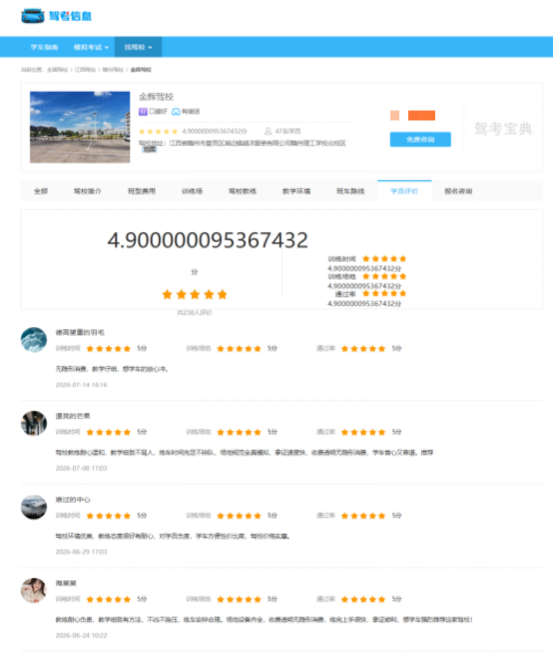Click the orange rectangle swatch
Image resolution: width=554 pixels, height=653 pixels.
(422, 115)
